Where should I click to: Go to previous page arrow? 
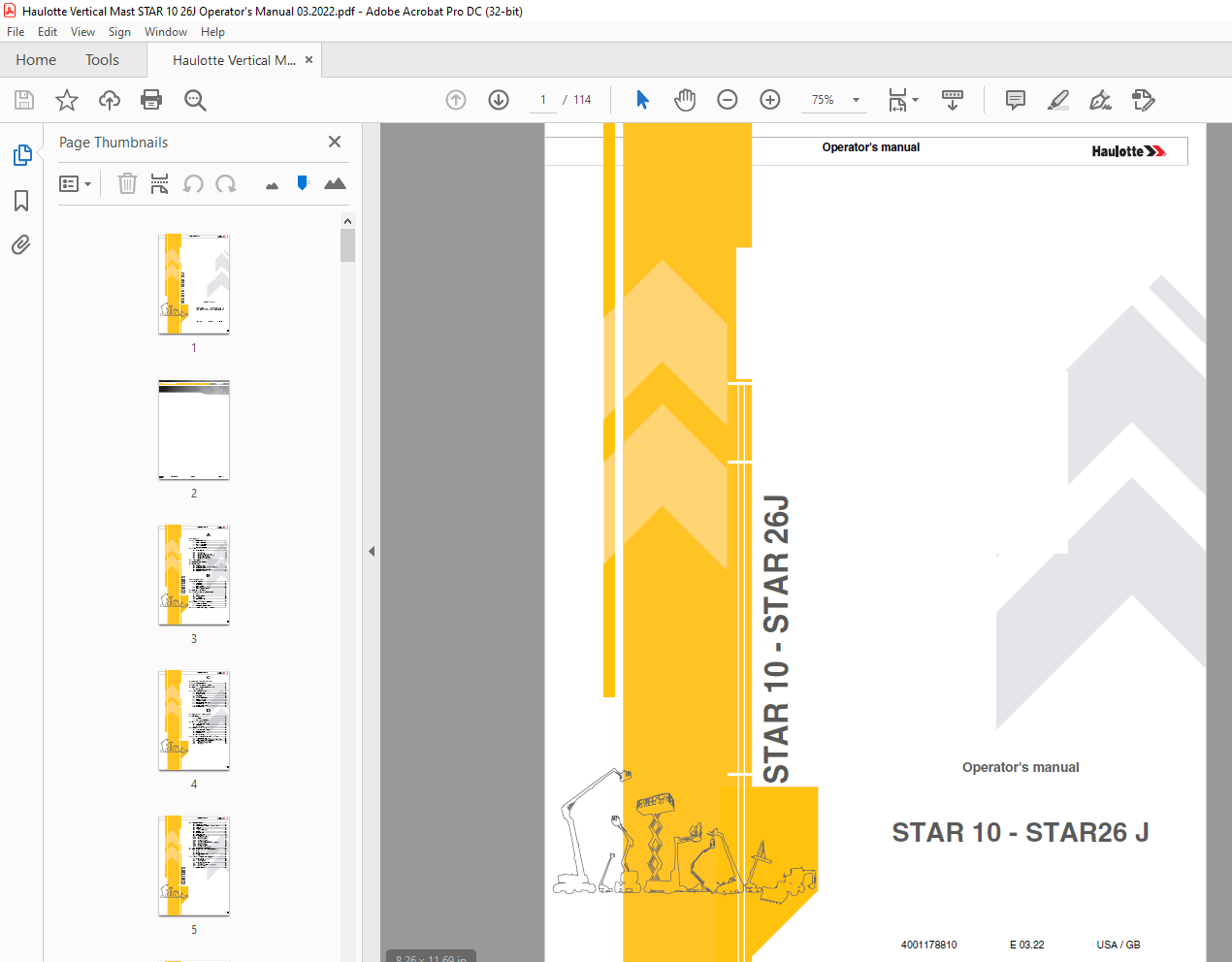coord(456,100)
